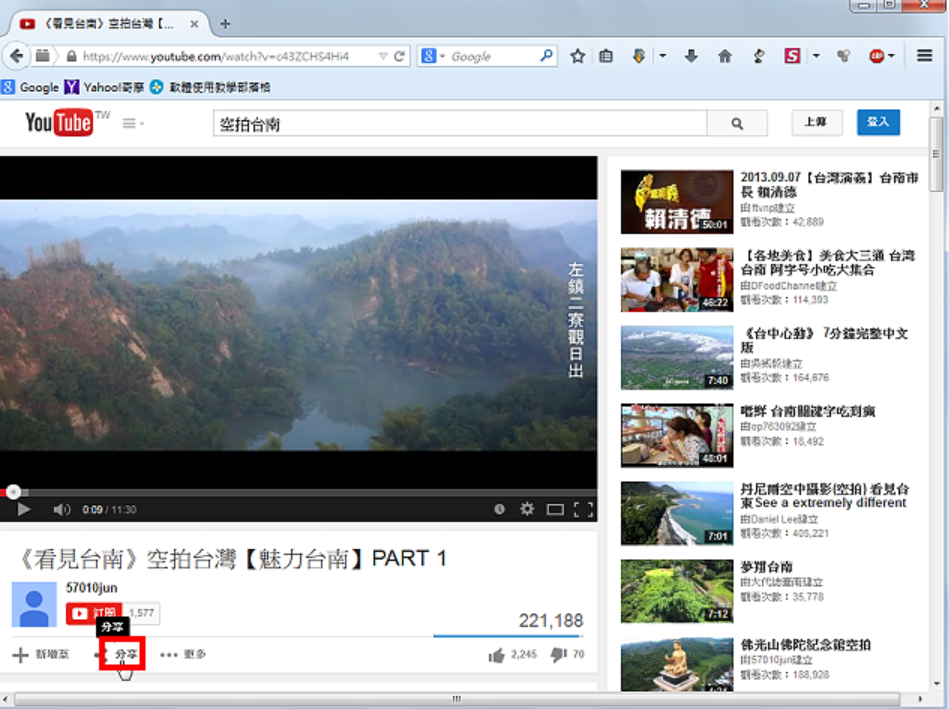Viewport: 949px width, 709px height.
Task: Open the downloads arrow icon
Action: (x=691, y=56)
